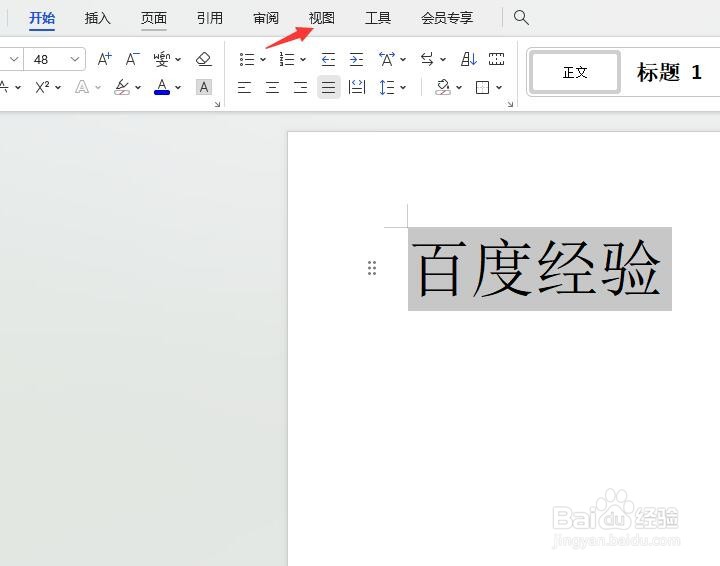This screenshot has width=720, height=566.
Task: Expand the shading color dropdown arrow
Action: coord(459,87)
